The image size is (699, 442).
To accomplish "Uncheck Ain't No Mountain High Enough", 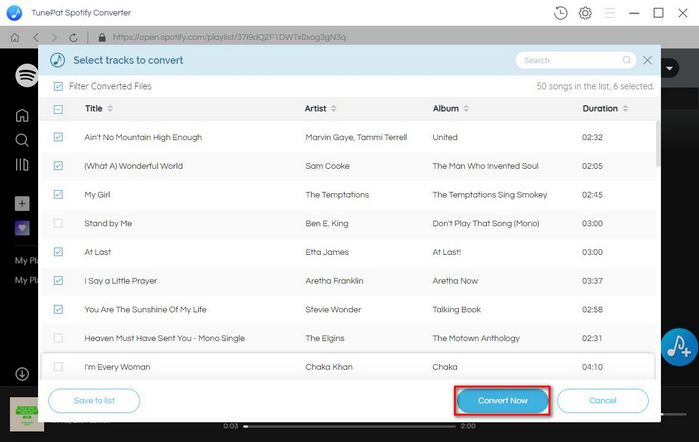I will pyautogui.click(x=58, y=137).
